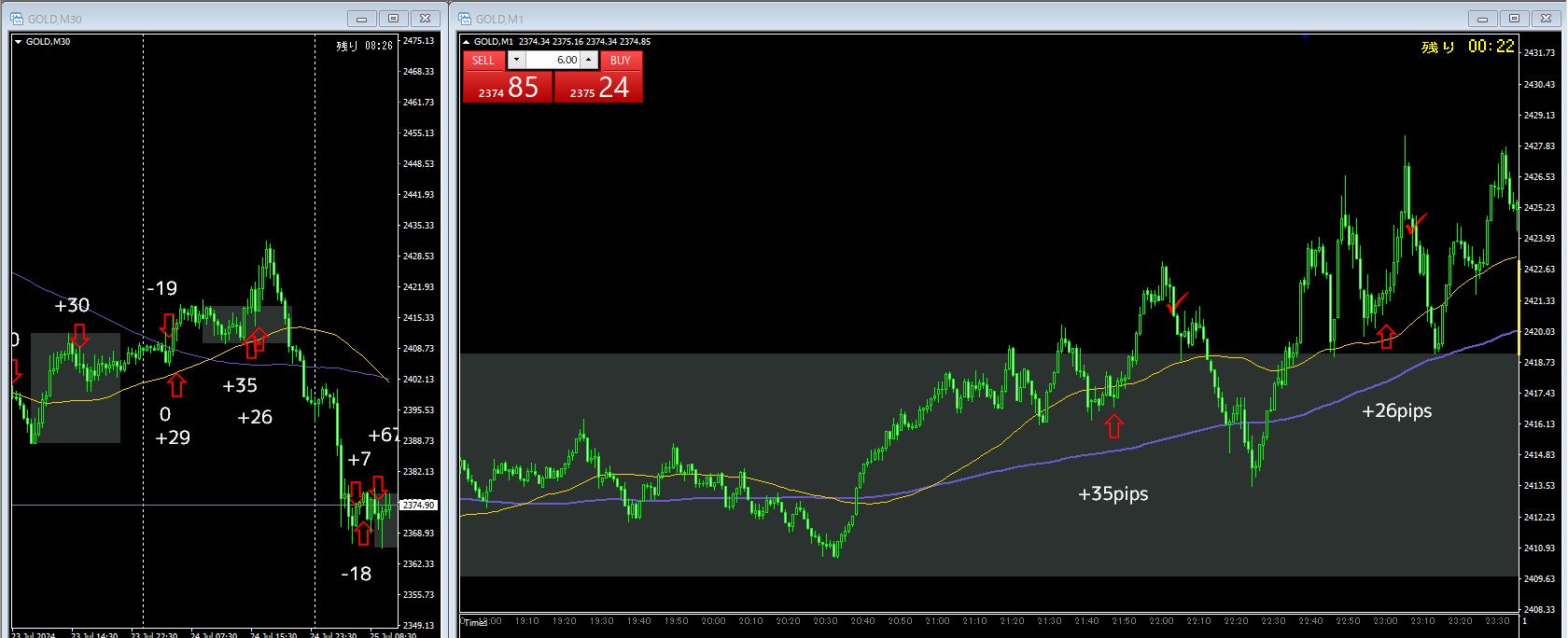Image resolution: width=1568 pixels, height=638 pixels.
Task: Click the 2431.73 price on M1 scale
Action: tap(1539, 53)
